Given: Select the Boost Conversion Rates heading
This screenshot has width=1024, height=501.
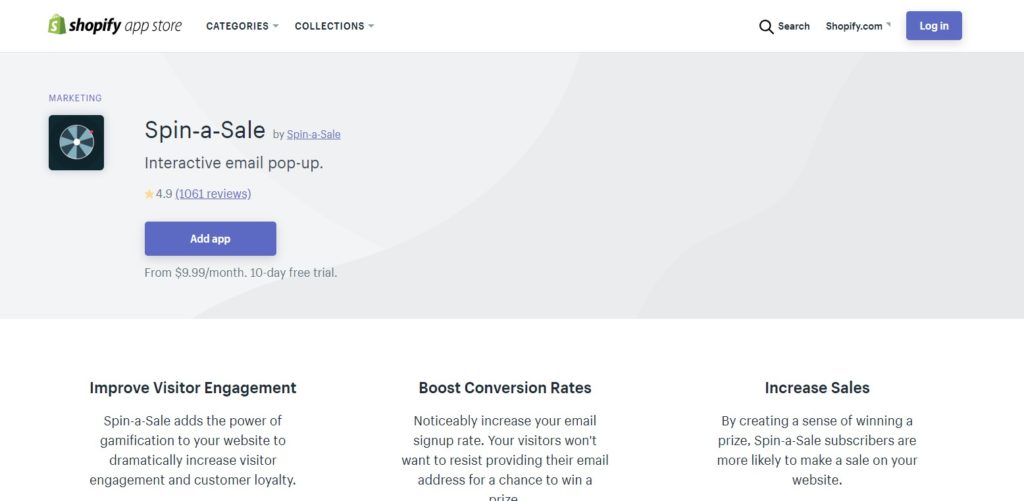Looking at the screenshot, I should click(505, 387).
